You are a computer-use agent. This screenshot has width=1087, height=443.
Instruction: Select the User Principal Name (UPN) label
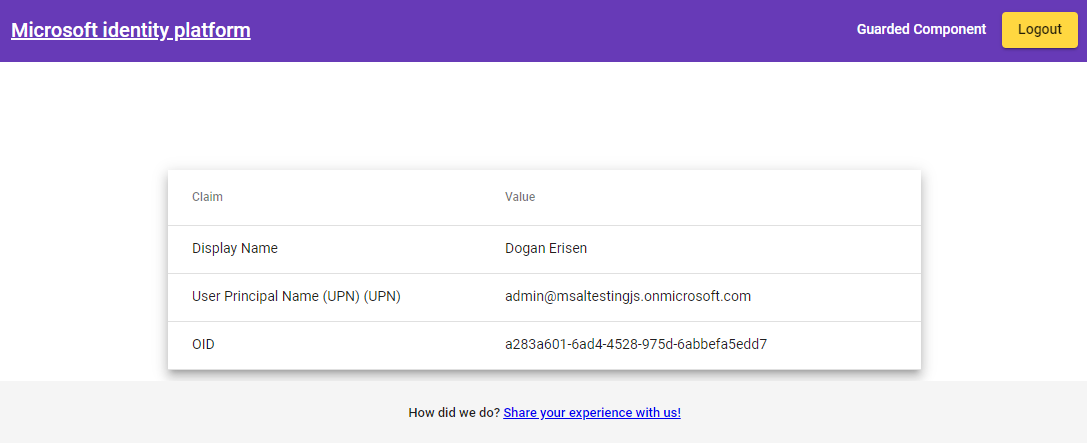297,297
